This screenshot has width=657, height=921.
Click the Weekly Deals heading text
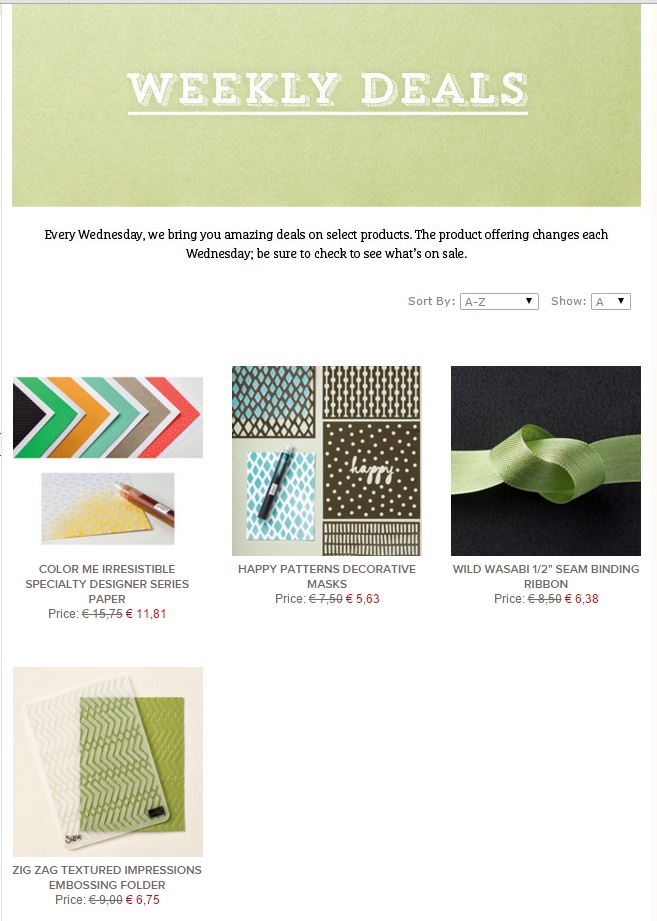328,90
